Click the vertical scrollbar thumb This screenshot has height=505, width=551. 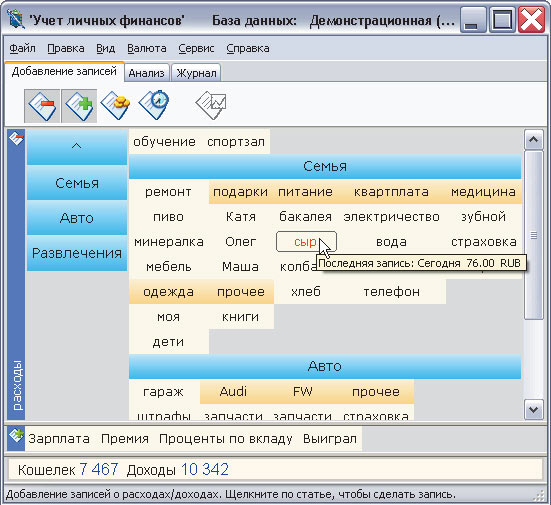click(533, 235)
